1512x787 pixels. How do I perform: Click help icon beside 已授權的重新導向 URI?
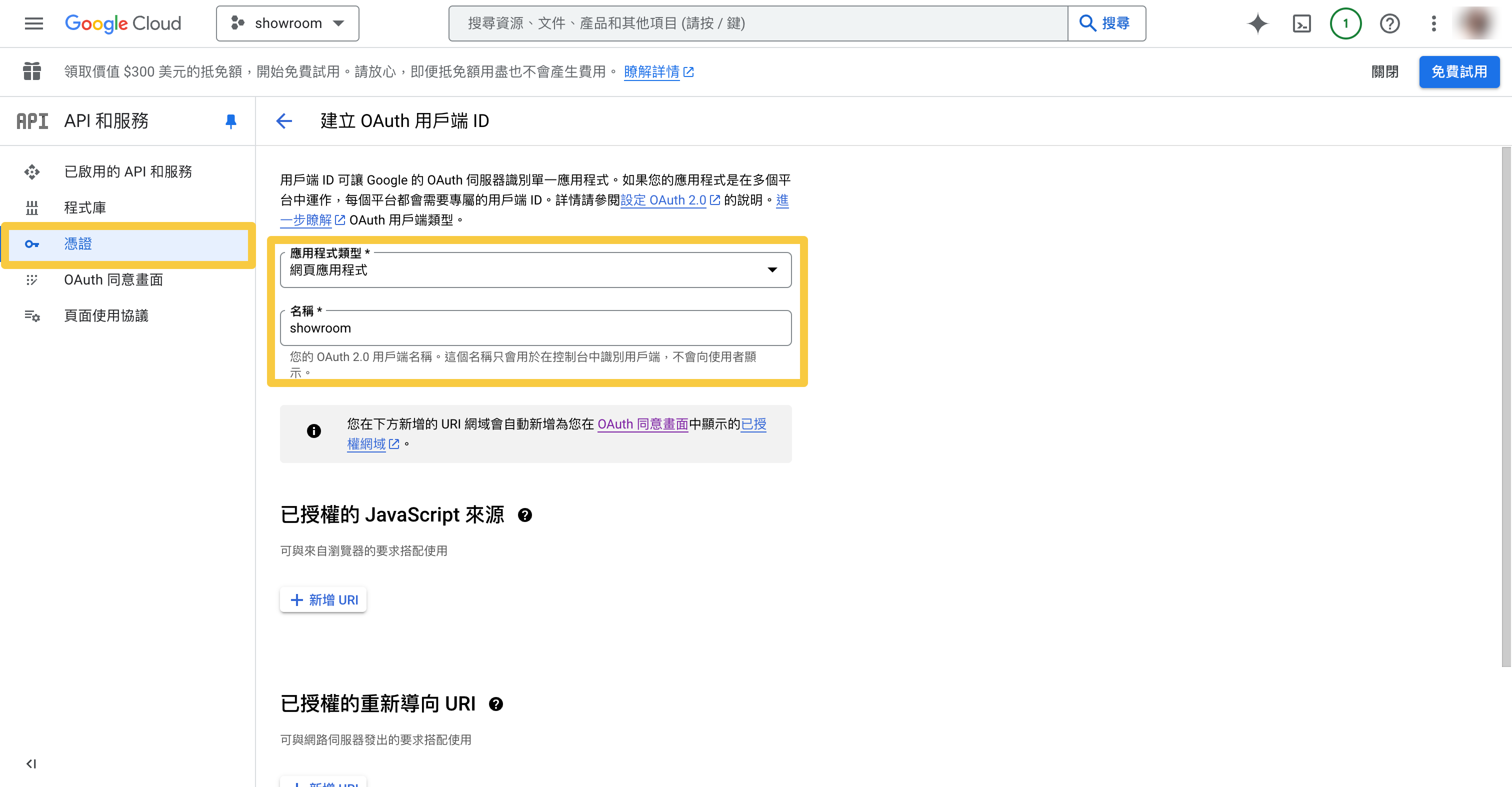(x=496, y=704)
